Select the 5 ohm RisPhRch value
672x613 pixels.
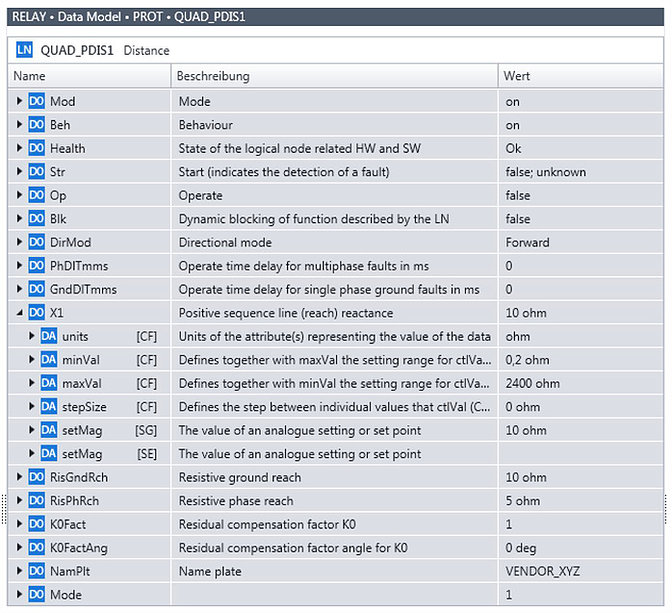pyautogui.click(x=522, y=501)
